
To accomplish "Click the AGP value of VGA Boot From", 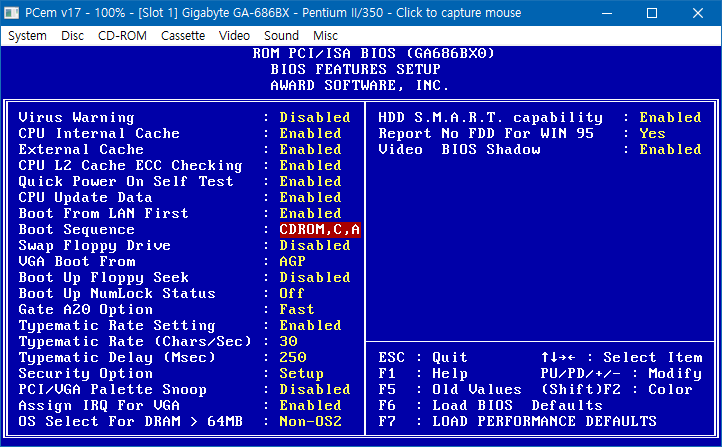I will pyautogui.click(x=292, y=261).
